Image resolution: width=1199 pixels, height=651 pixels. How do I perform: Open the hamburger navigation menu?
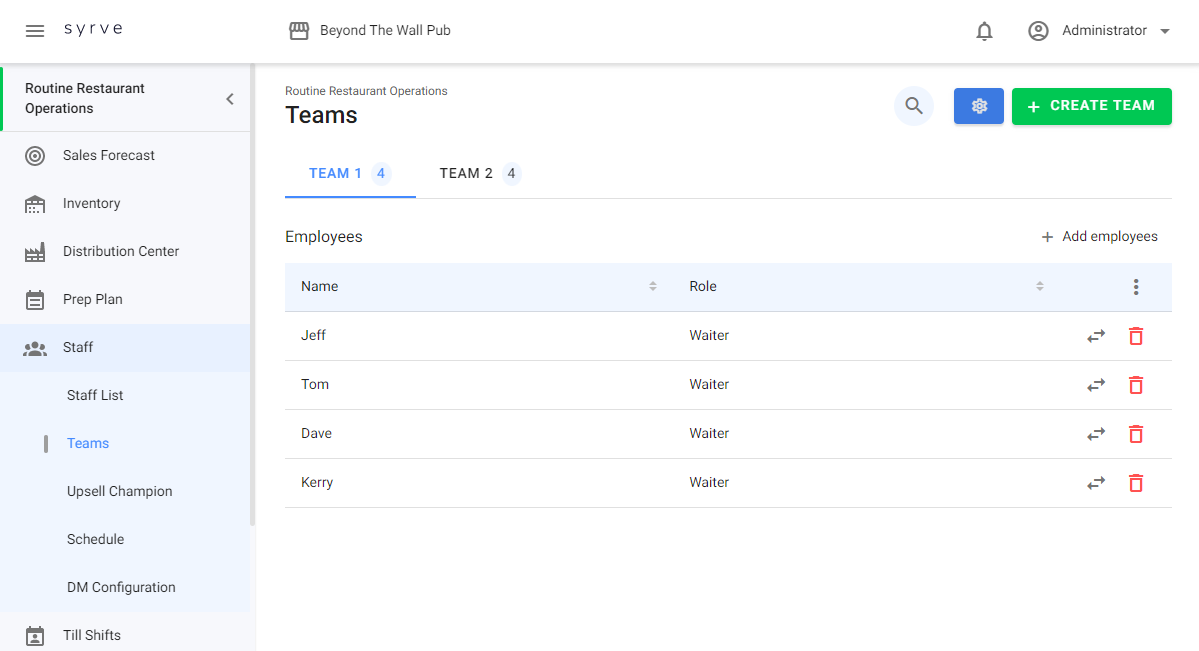click(35, 31)
